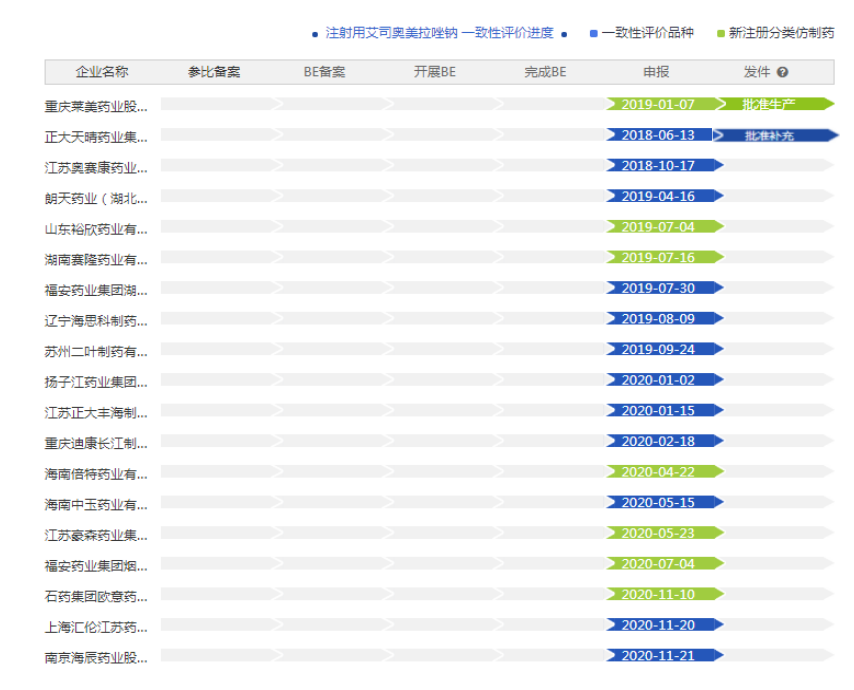The image size is (854, 690).
Task: Select the company 辽宁海思科制药...
Action: [96, 321]
